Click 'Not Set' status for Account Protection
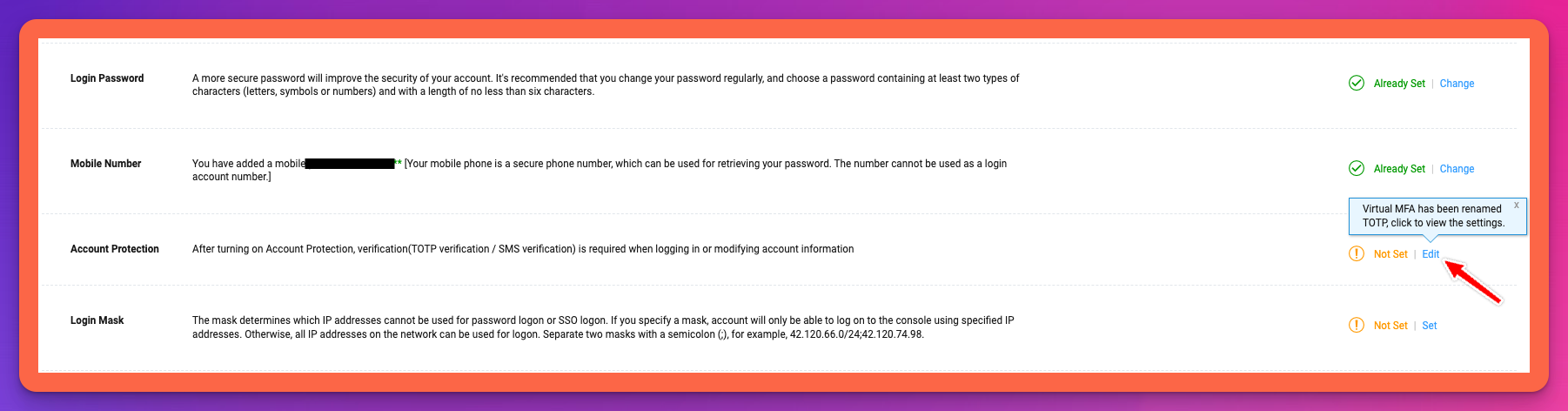The image size is (1568, 411). coord(1390,254)
